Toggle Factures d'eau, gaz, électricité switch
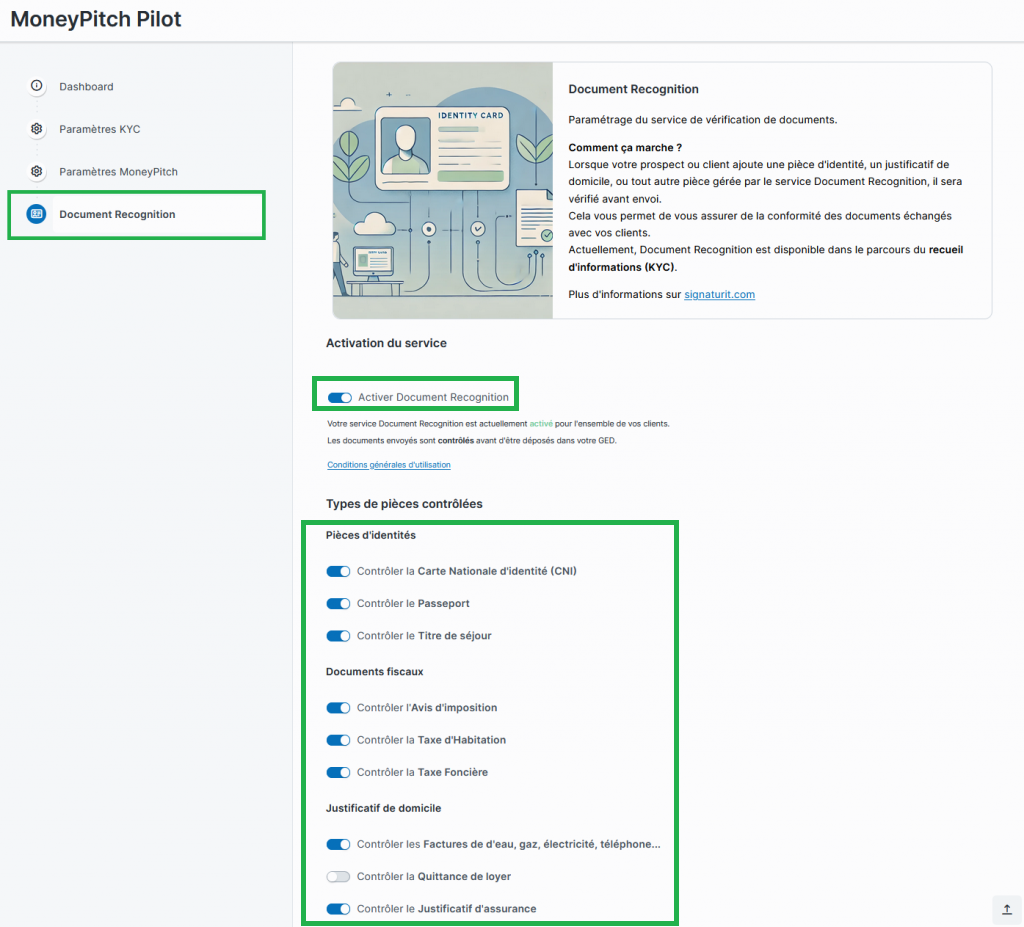 click(x=339, y=845)
